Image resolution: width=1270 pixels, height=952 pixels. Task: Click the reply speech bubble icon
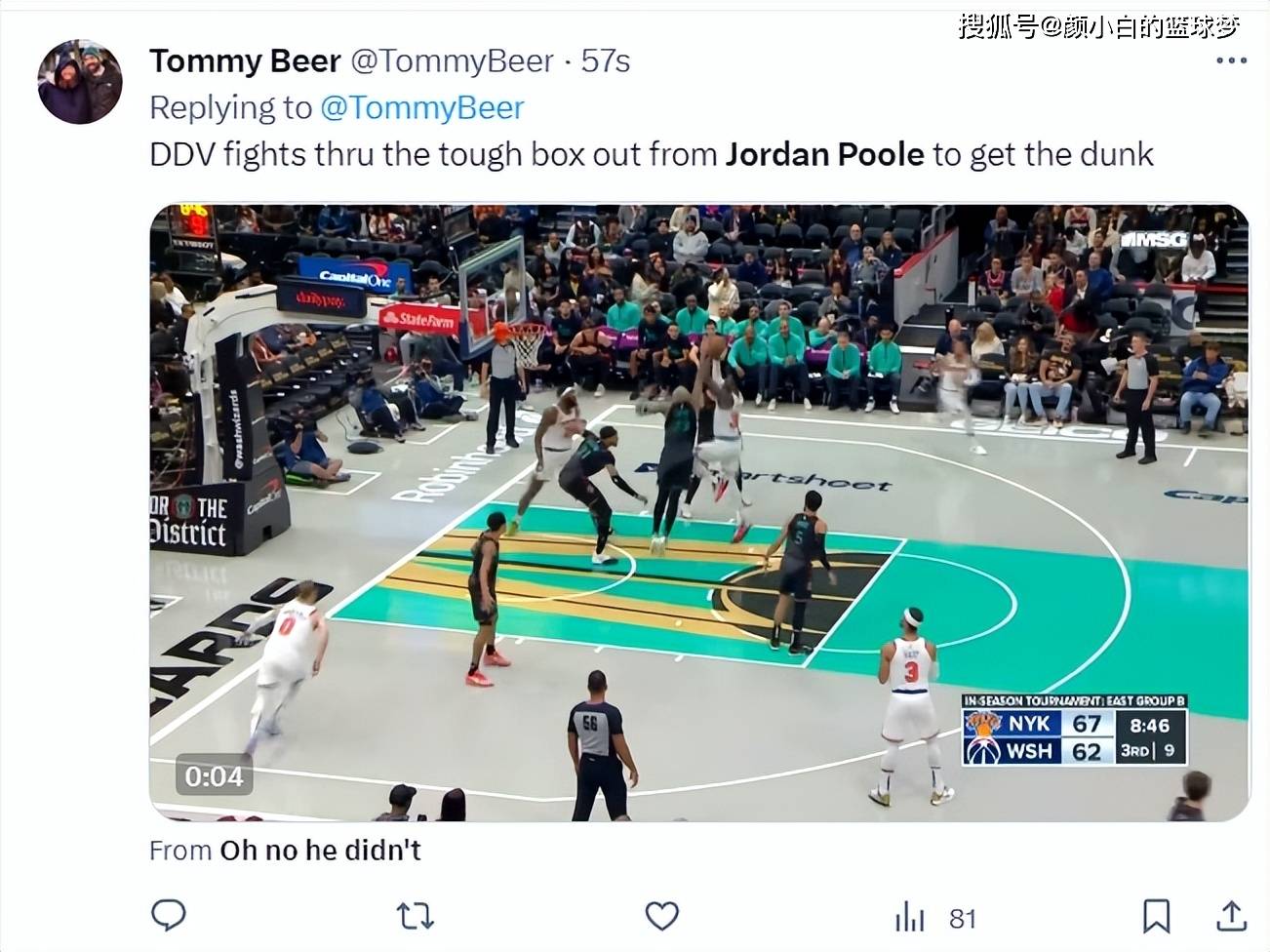coord(169,916)
